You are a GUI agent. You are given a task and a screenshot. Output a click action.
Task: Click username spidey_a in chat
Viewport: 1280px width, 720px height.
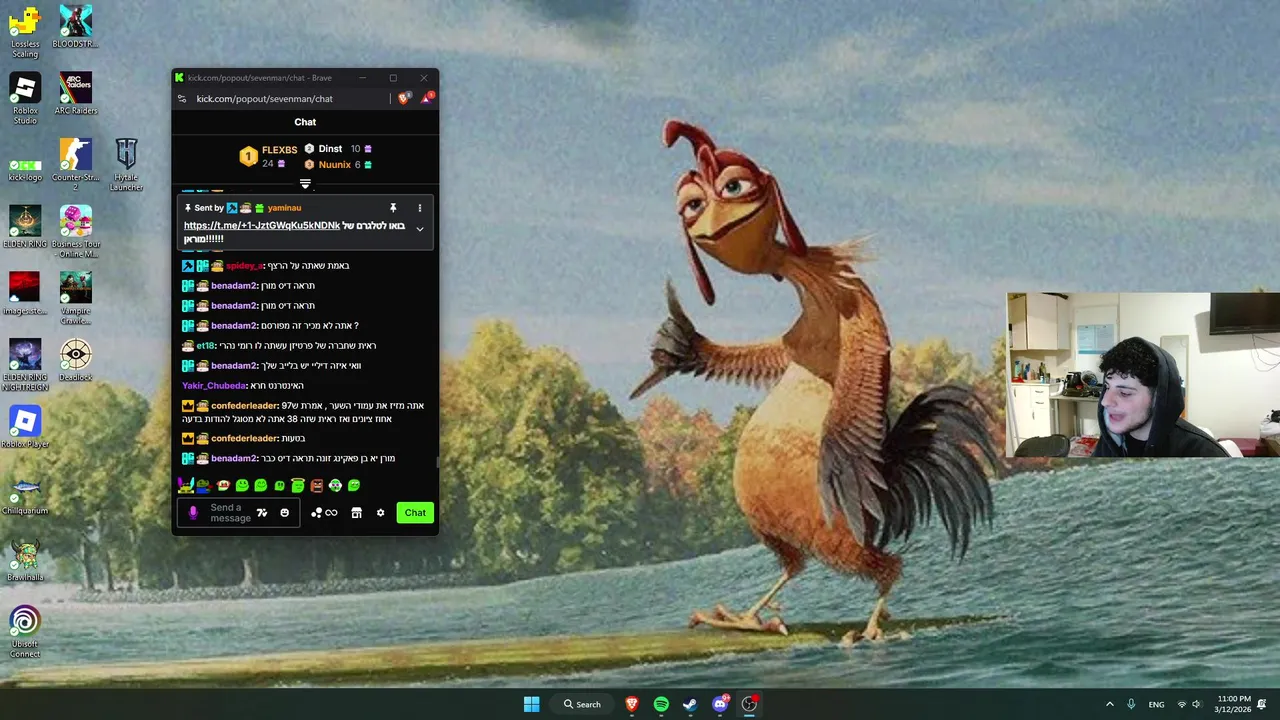[244, 266]
